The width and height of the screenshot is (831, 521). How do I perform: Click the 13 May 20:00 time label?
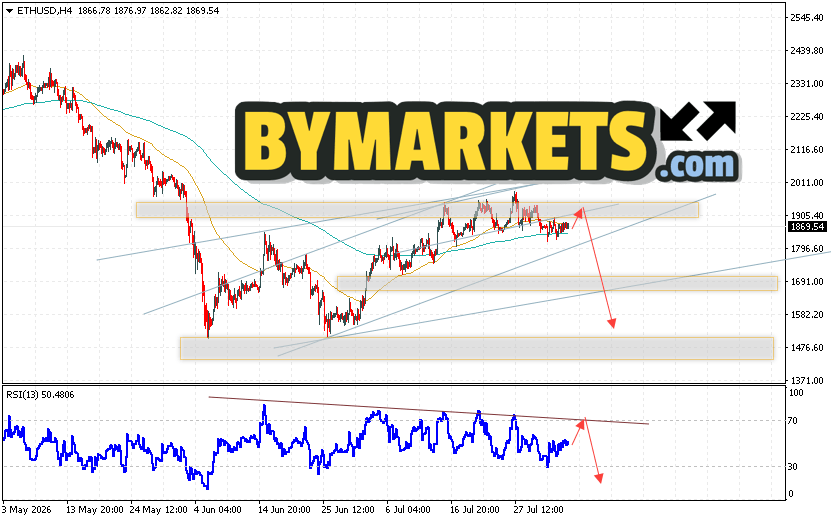tap(95, 510)
